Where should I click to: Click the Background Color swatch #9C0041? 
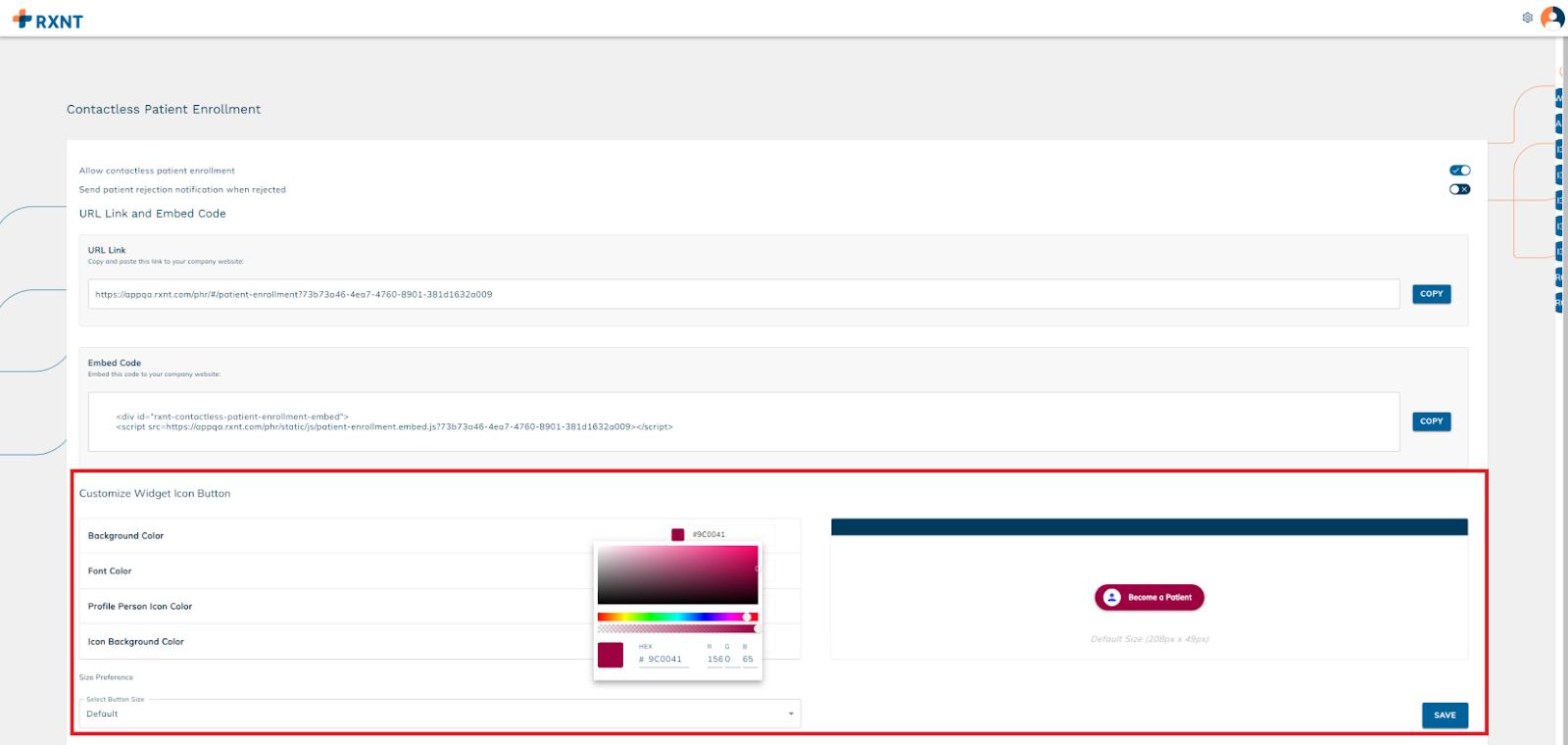point(677,534)
